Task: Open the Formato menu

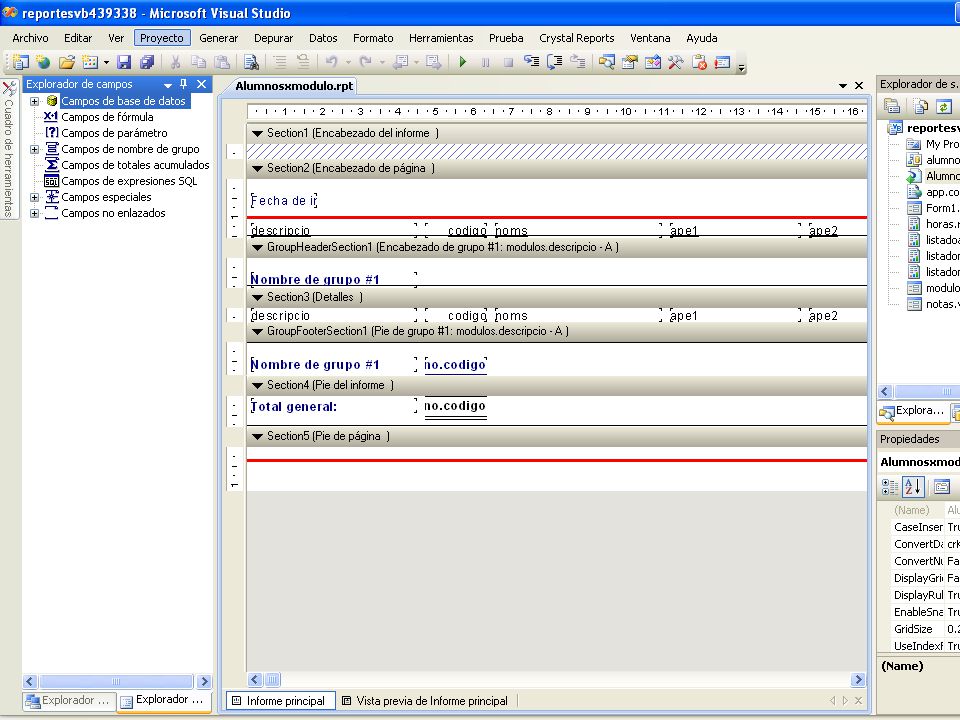Action: tap(373, 38)
